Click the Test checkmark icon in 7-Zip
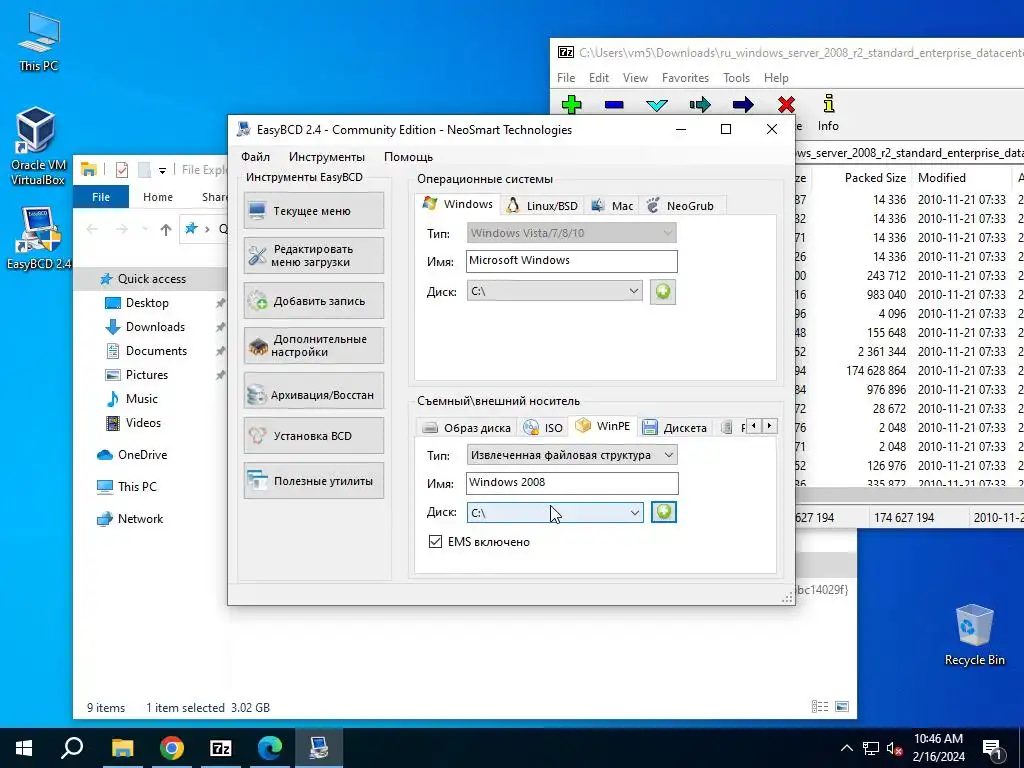 [x=656, y=104]
